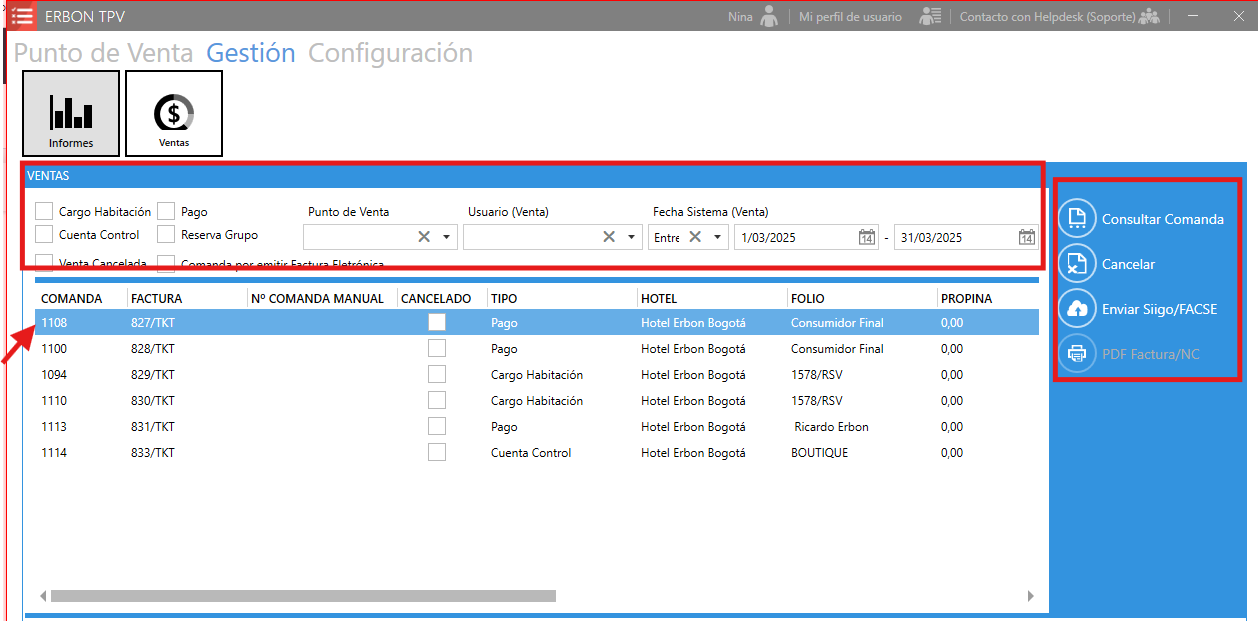Viewport: 1258px width, 621px height.
Task: Check the Reserva Grupo filter
Action: [166, 234]
